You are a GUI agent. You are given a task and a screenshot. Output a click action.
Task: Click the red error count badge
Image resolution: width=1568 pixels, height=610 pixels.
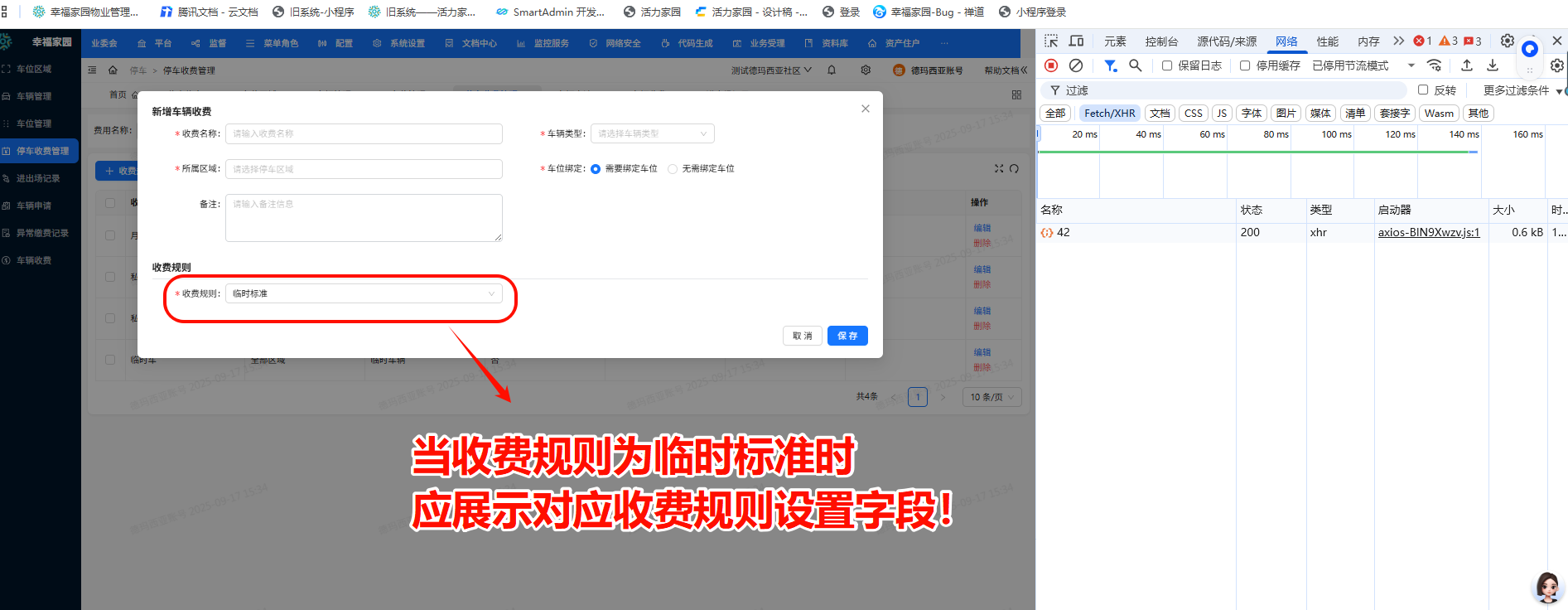point(1423,41)
